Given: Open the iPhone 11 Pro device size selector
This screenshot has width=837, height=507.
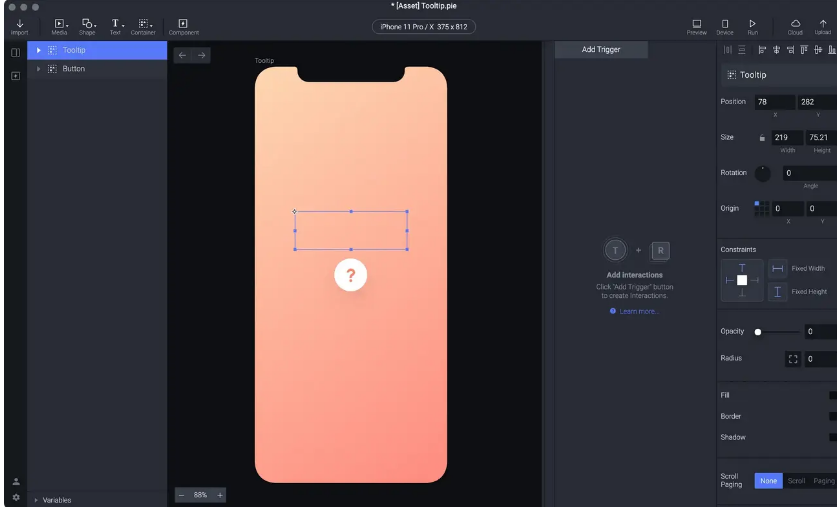Looking at the screenshot, I should (x=424, y=27).
